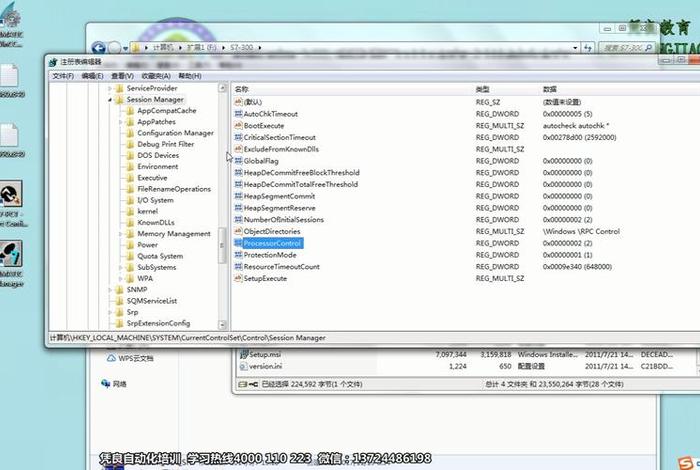Screen dimensions: 700x470
Task: Click Explorer's refresh button
Action: pos(588,48)
